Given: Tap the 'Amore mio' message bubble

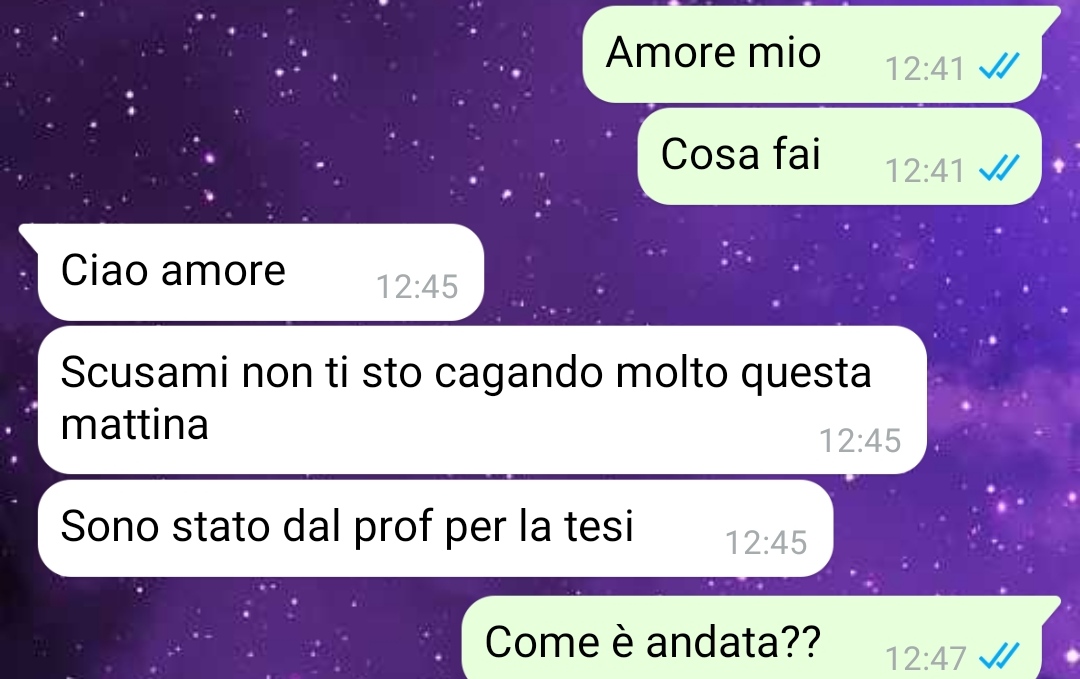Looking at the screenshot, I should click(813, 54).
